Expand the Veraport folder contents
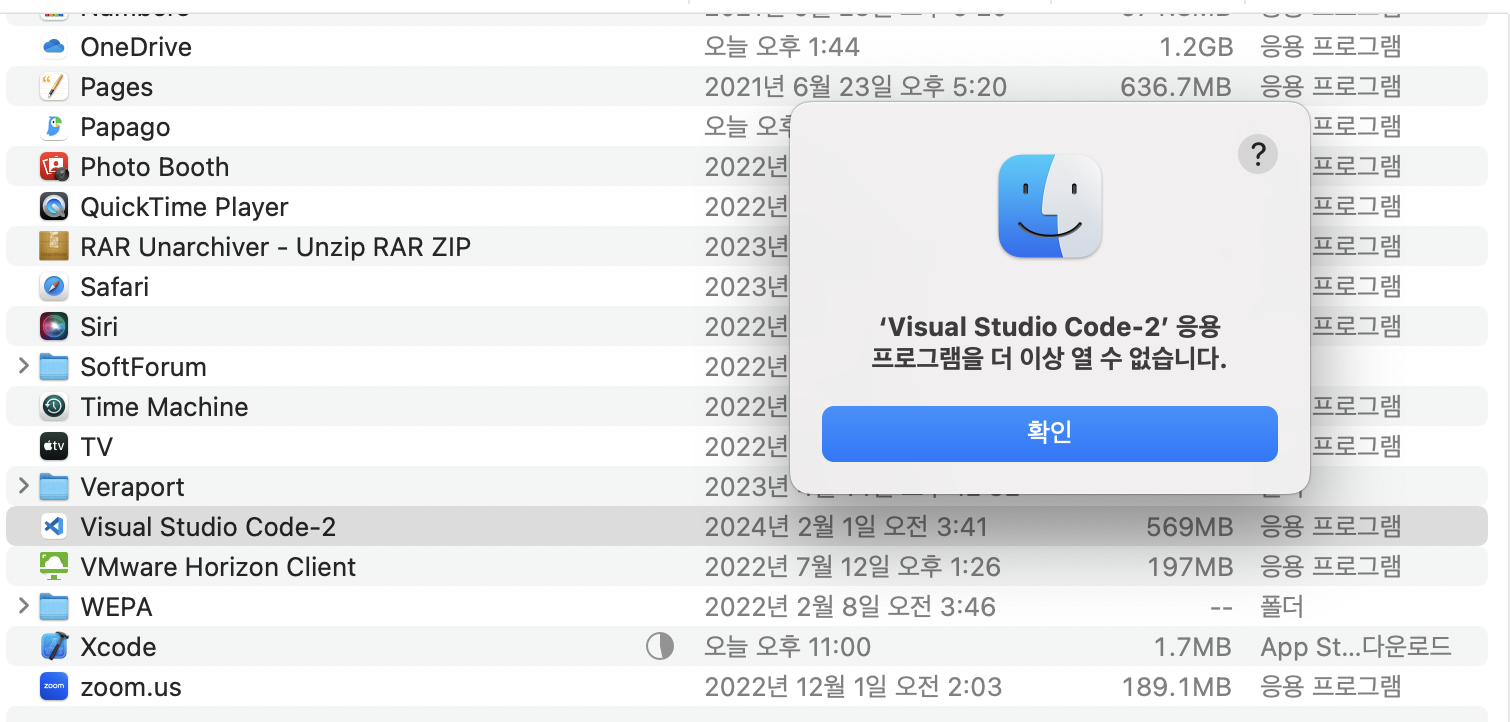 [24, 487]
